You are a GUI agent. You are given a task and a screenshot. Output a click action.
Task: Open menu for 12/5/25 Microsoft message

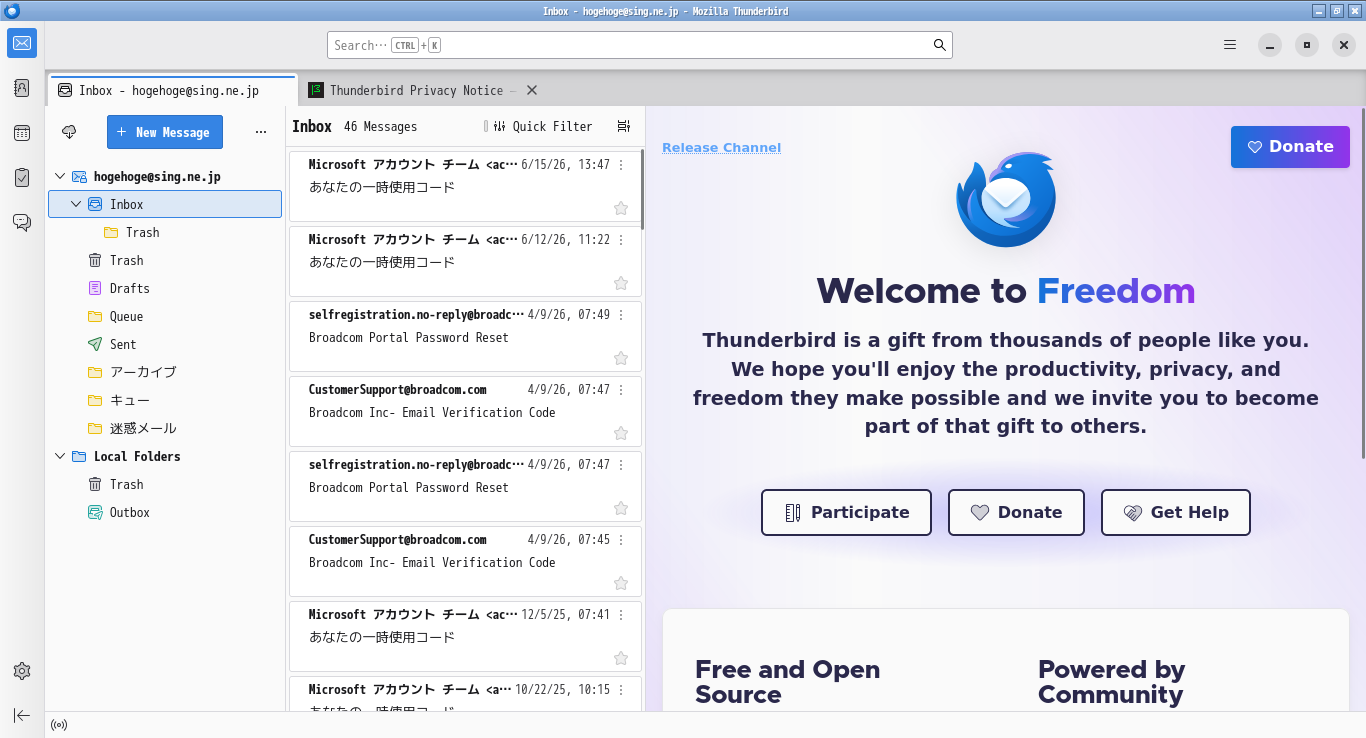pyautogui.click(x=621, y=615)
